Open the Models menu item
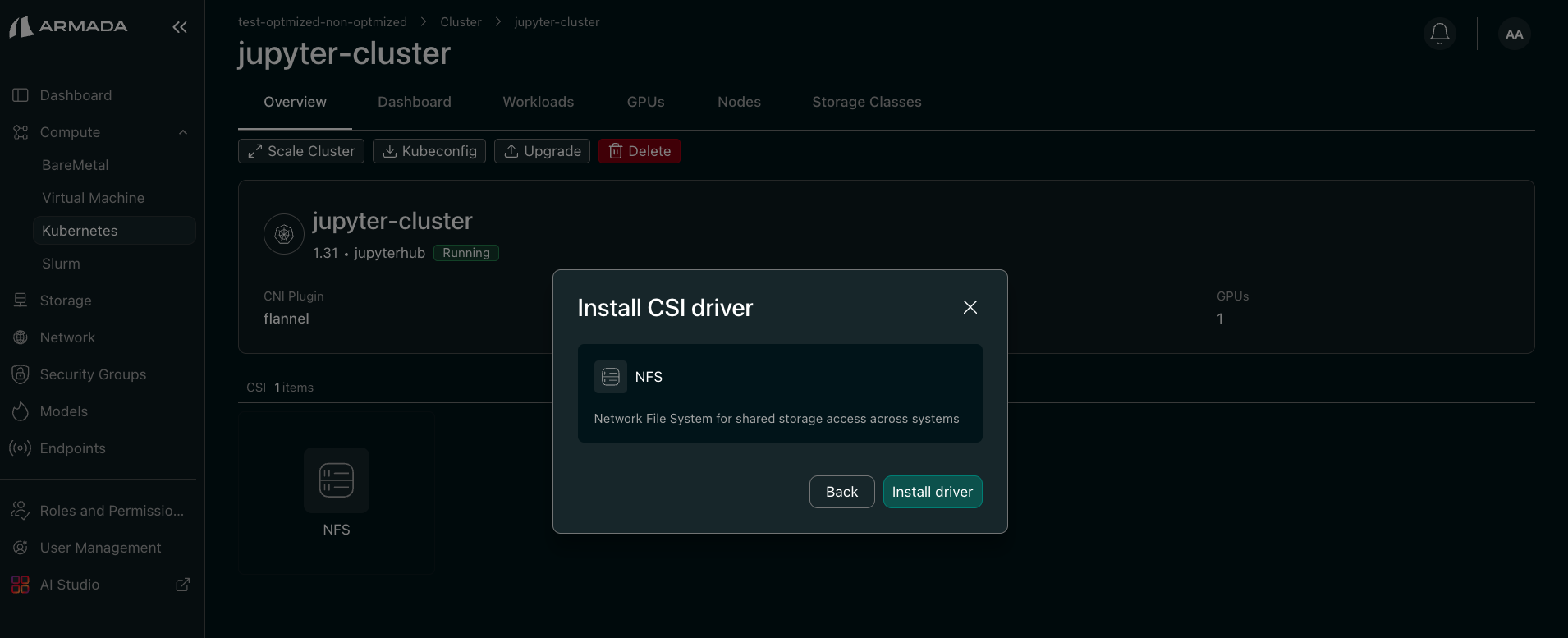1568x638 pixels. click(x=64, y=411)
